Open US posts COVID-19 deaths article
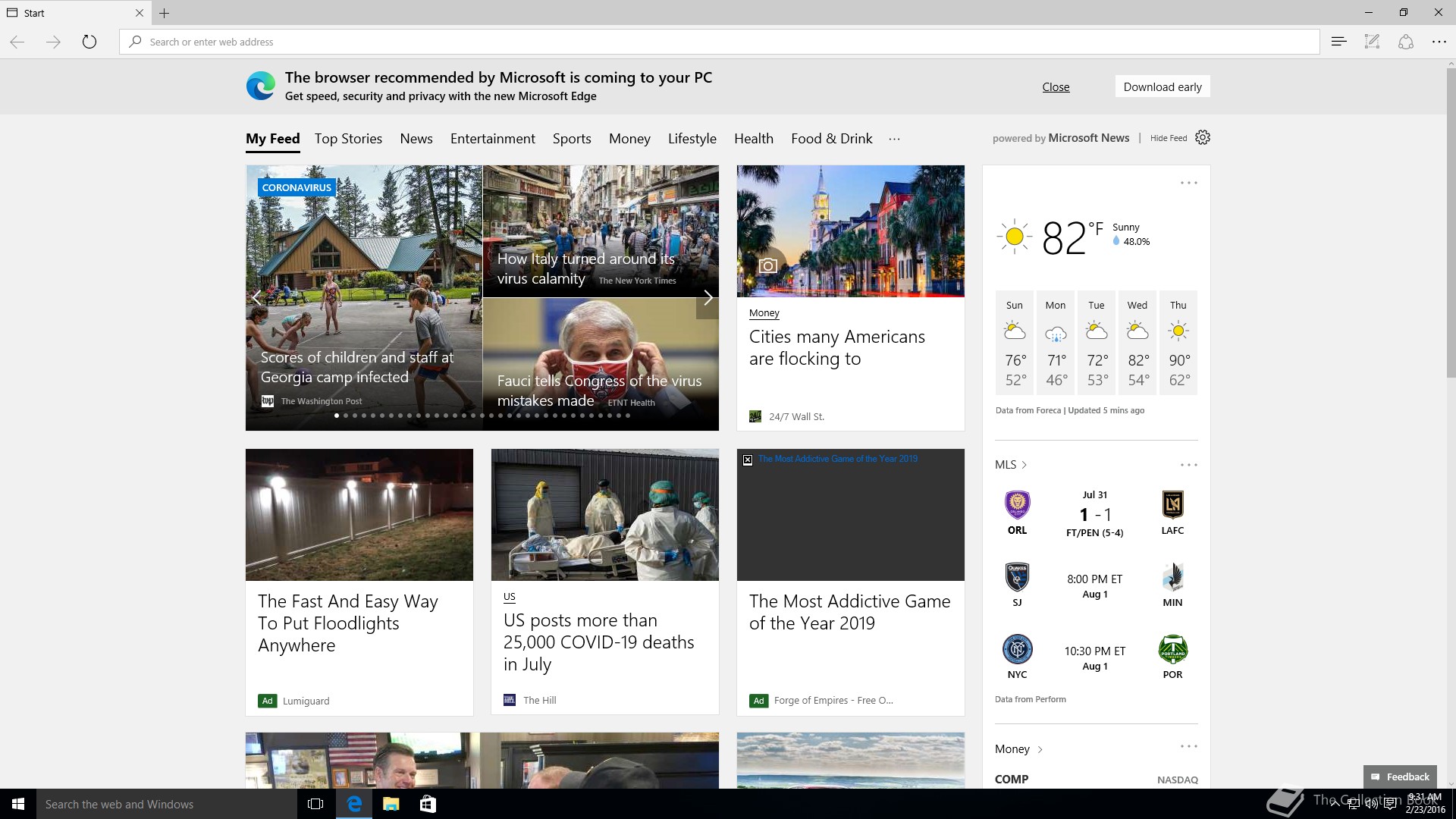This screenshot has width=1456, height=819. click(605, 582)
